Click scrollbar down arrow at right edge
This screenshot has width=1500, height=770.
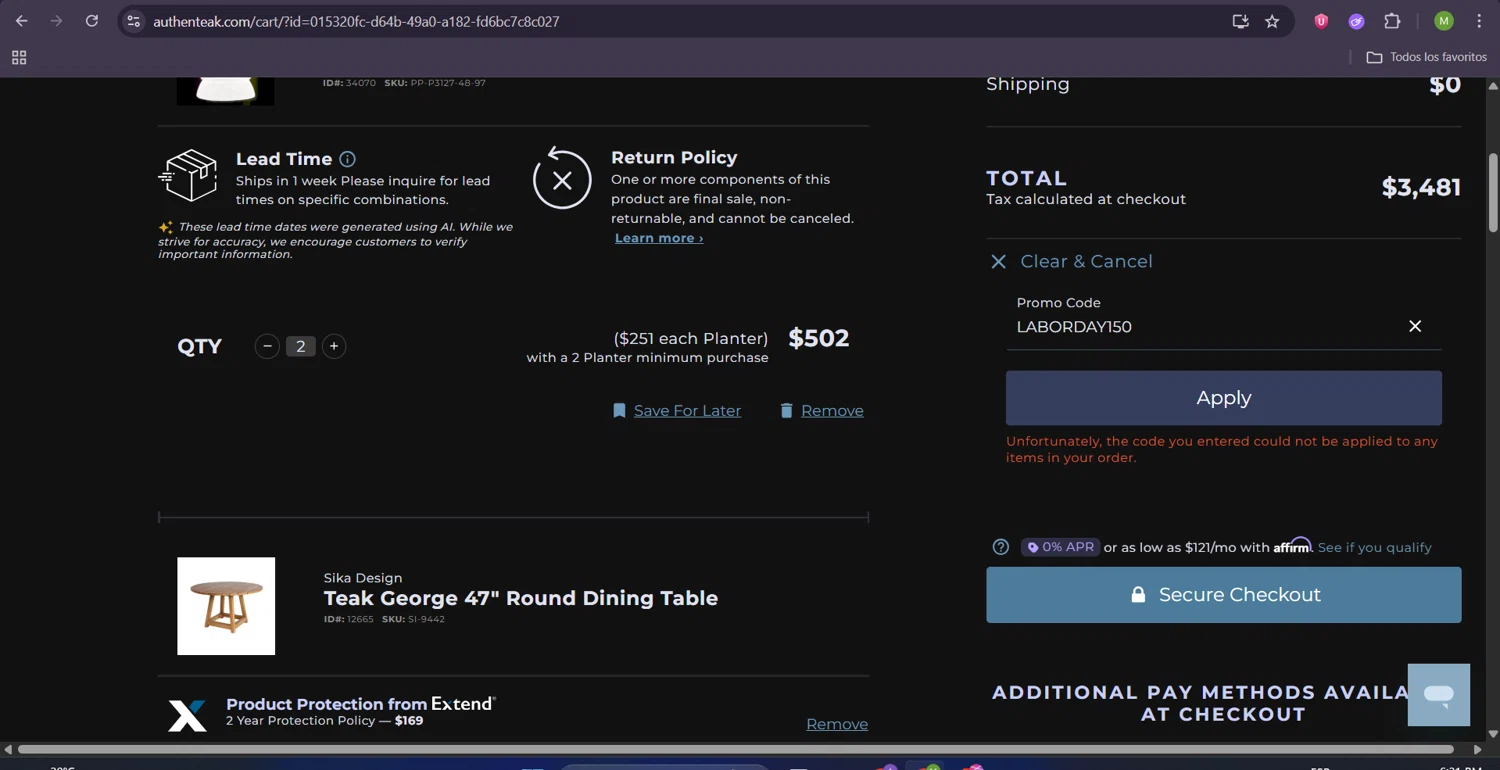tap(1493, 733)
